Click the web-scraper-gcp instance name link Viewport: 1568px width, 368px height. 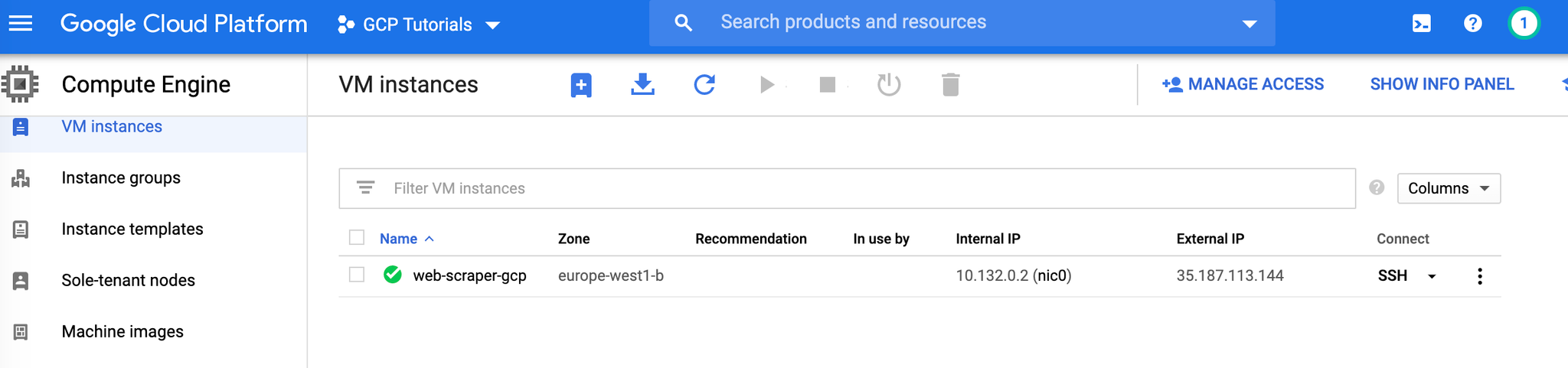click(x=469, y=275)
